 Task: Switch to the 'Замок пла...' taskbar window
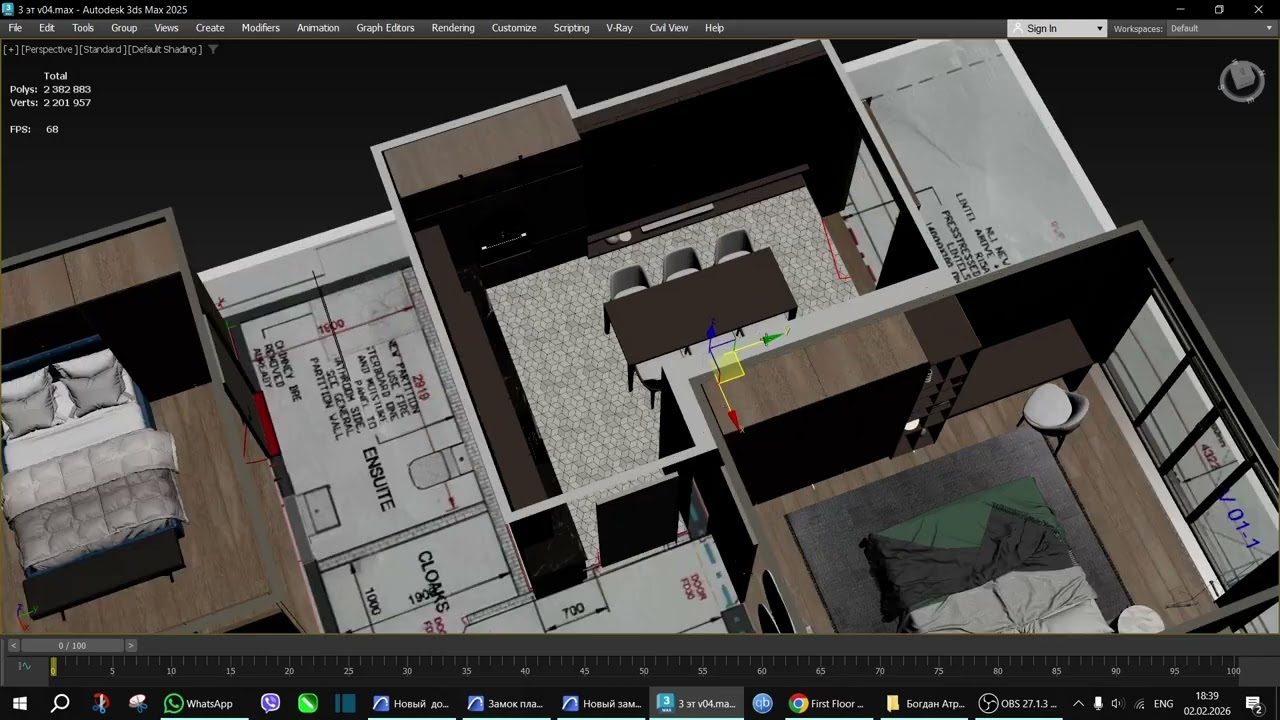pyautogui.click(x=505, y=703)
